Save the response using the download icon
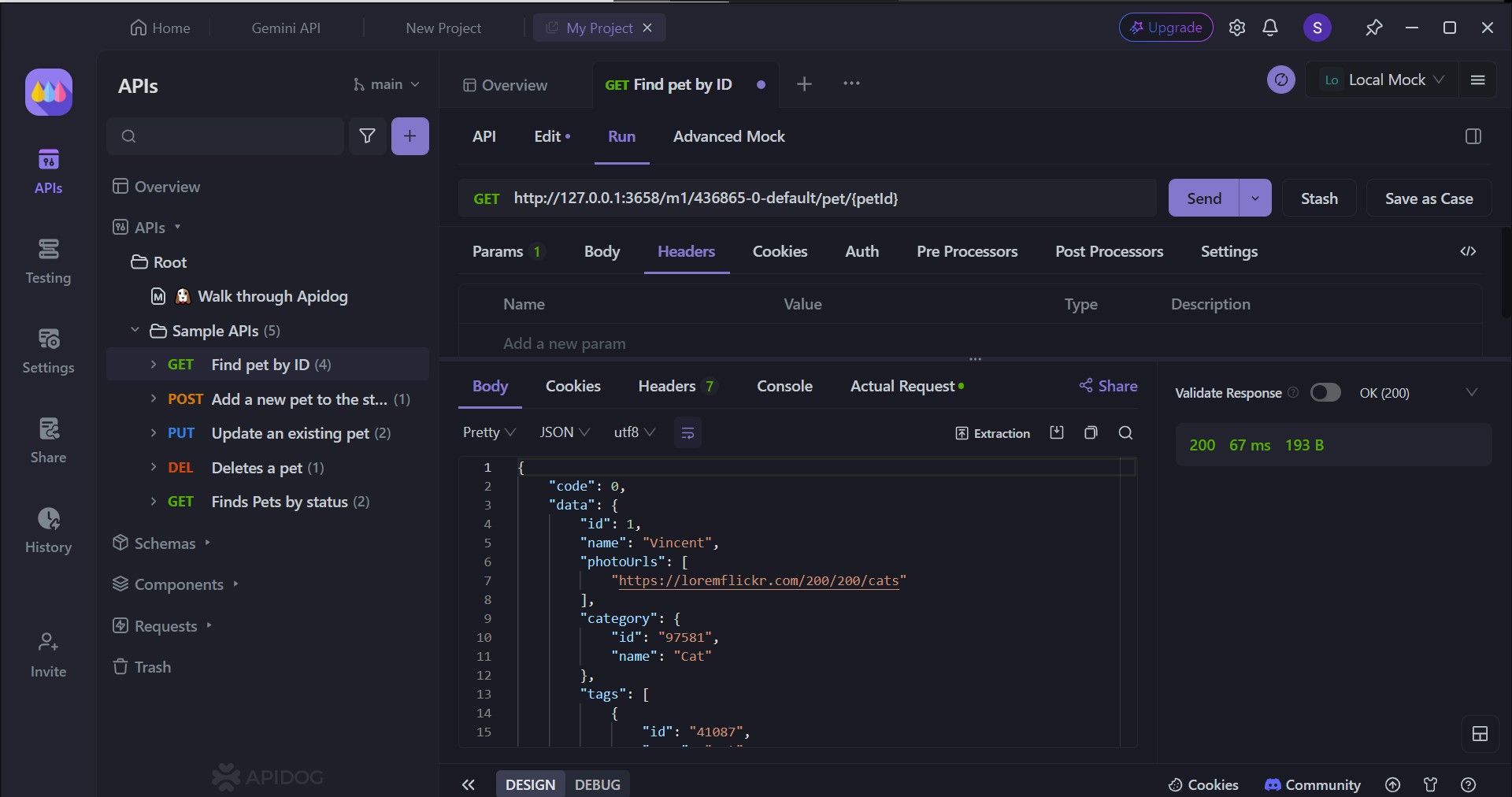This screenshot has height=797, width=1512. 1056,432
